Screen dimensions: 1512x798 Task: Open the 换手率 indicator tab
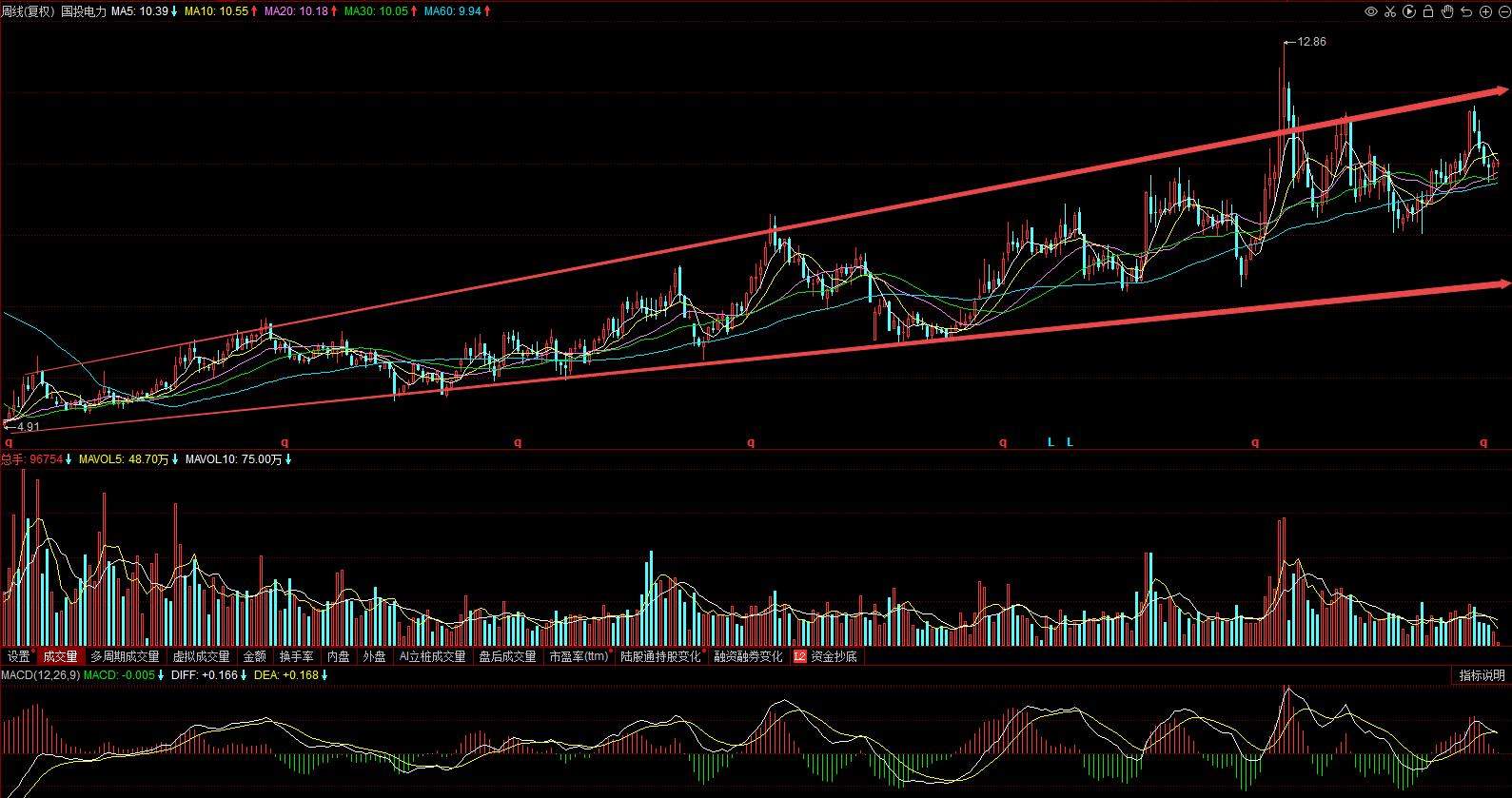coord(297,656)
